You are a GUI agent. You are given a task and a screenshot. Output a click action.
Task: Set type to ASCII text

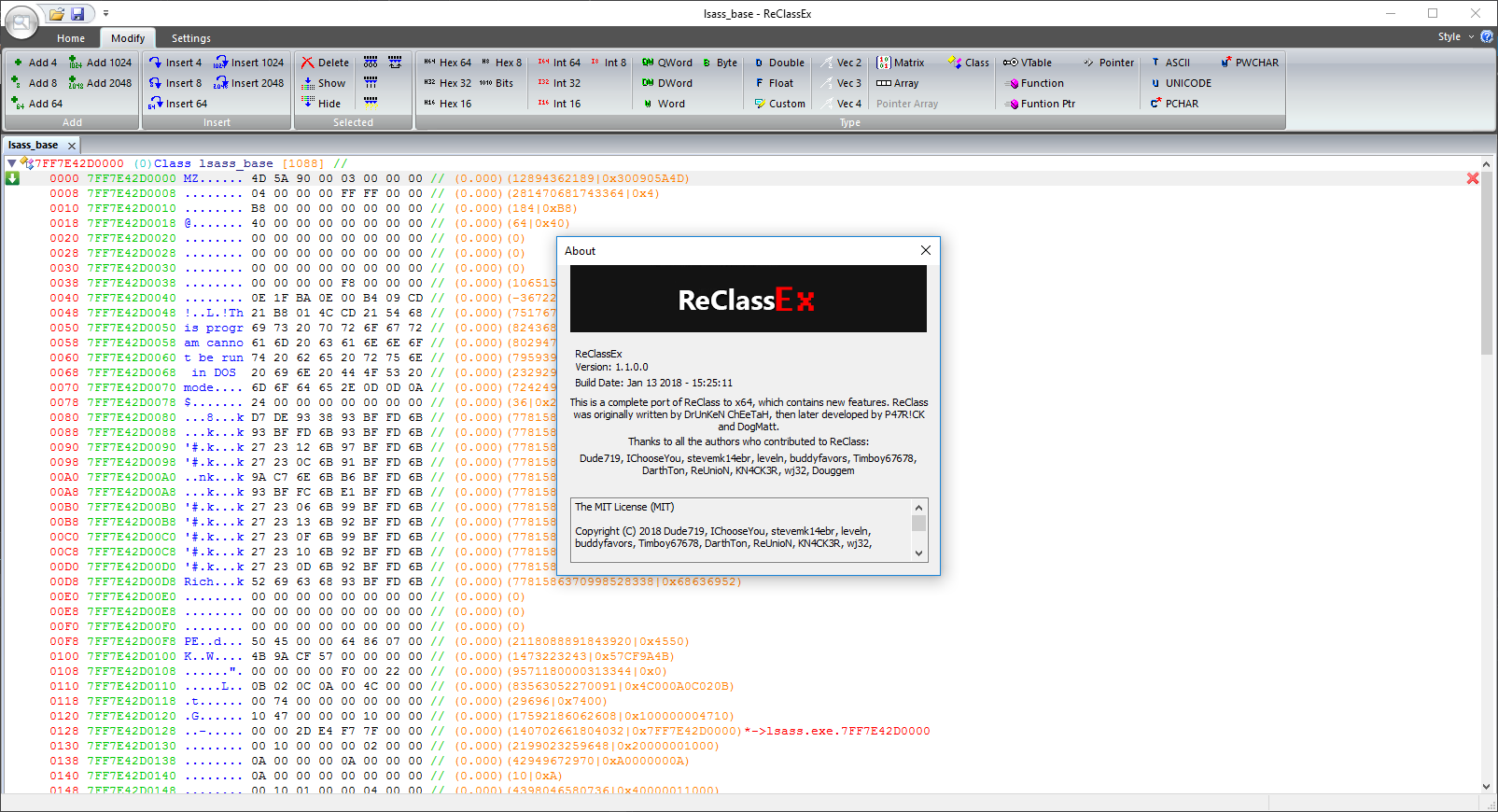1170,63
